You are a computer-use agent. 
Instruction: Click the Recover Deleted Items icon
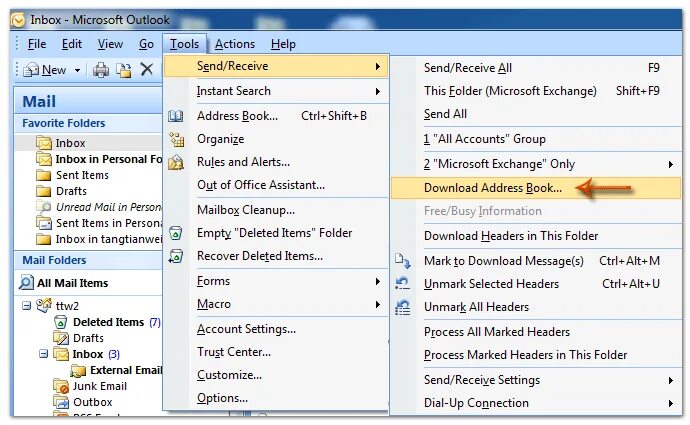pos(176,256)
